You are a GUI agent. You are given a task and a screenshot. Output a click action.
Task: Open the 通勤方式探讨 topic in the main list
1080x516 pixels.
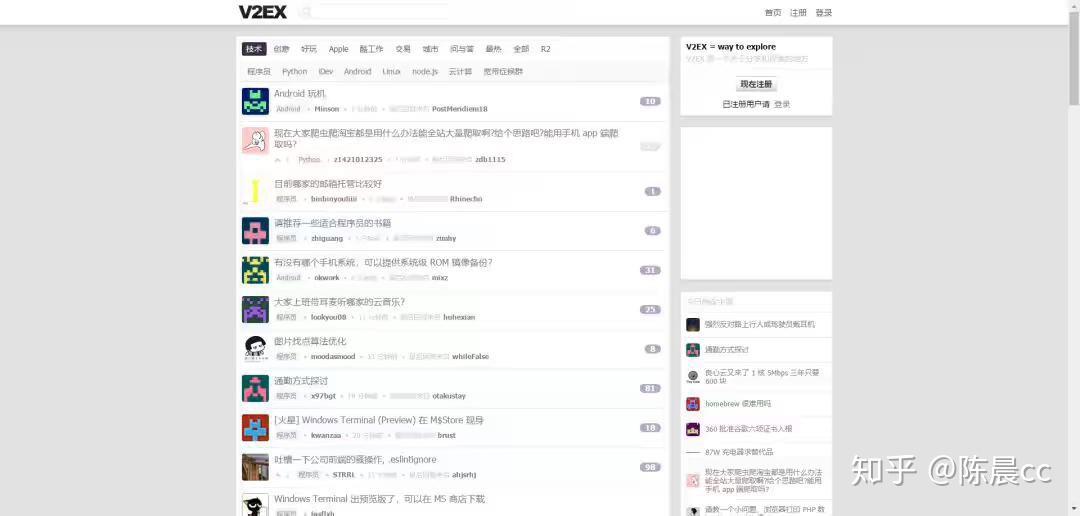(x=301, y=381)
